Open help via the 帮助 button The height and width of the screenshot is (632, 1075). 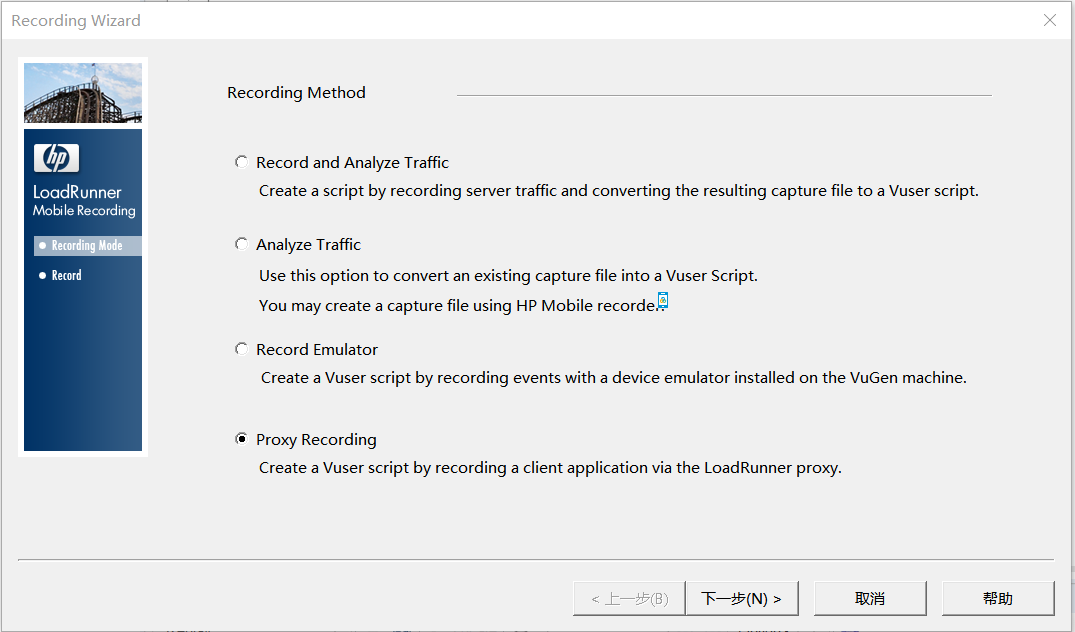[x=998, y=598]
